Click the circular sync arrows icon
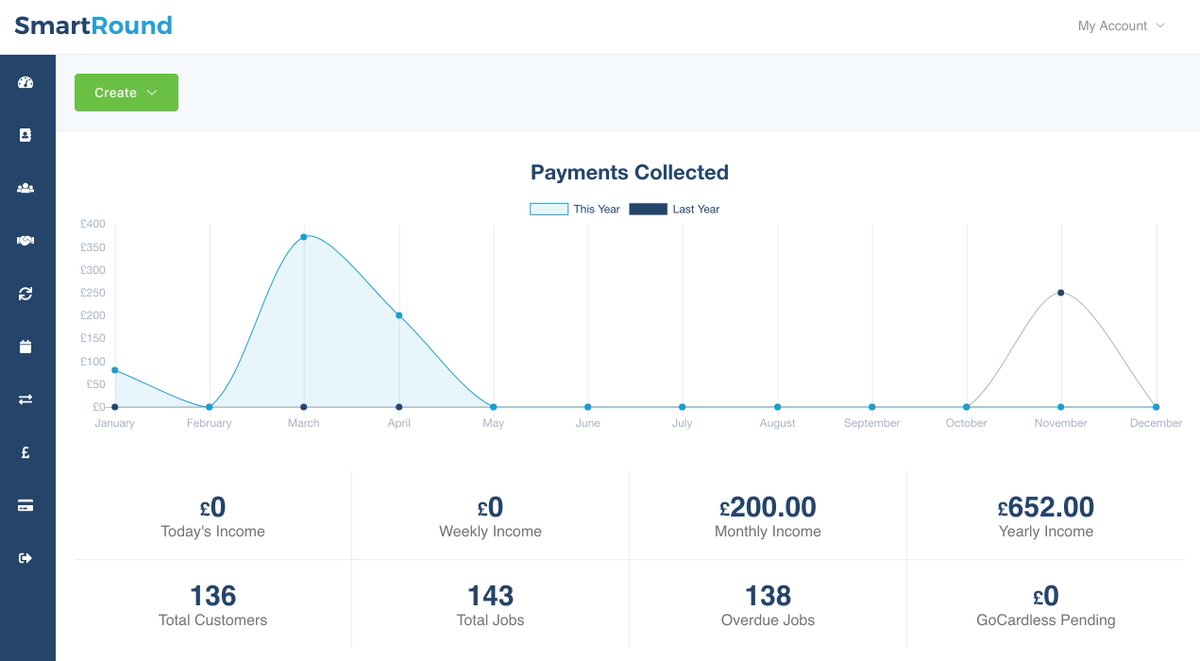The image size is (1200, 661). pos(26,294)
